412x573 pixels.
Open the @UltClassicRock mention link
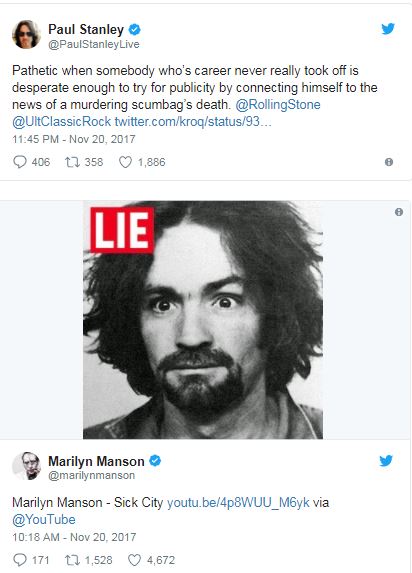(x=61, y=121)
